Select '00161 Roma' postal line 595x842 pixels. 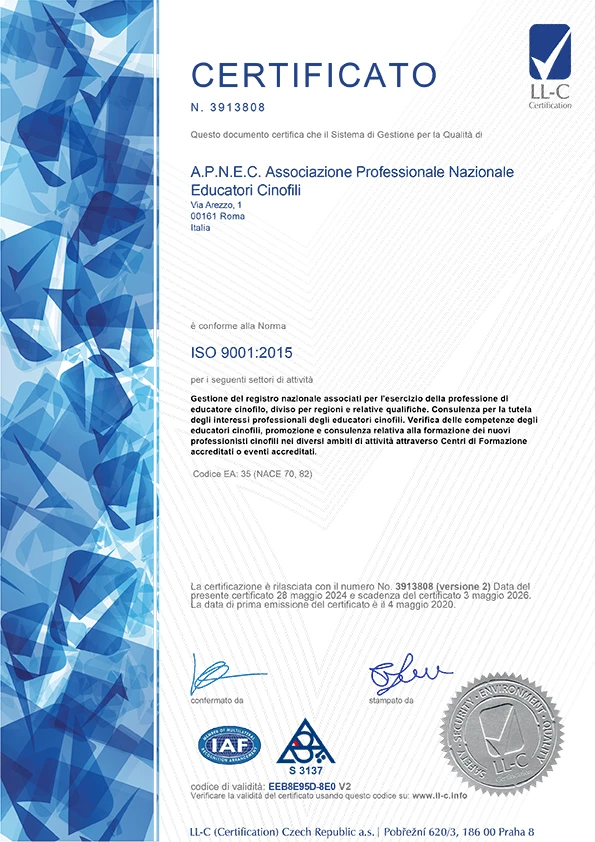click(217, 216)
